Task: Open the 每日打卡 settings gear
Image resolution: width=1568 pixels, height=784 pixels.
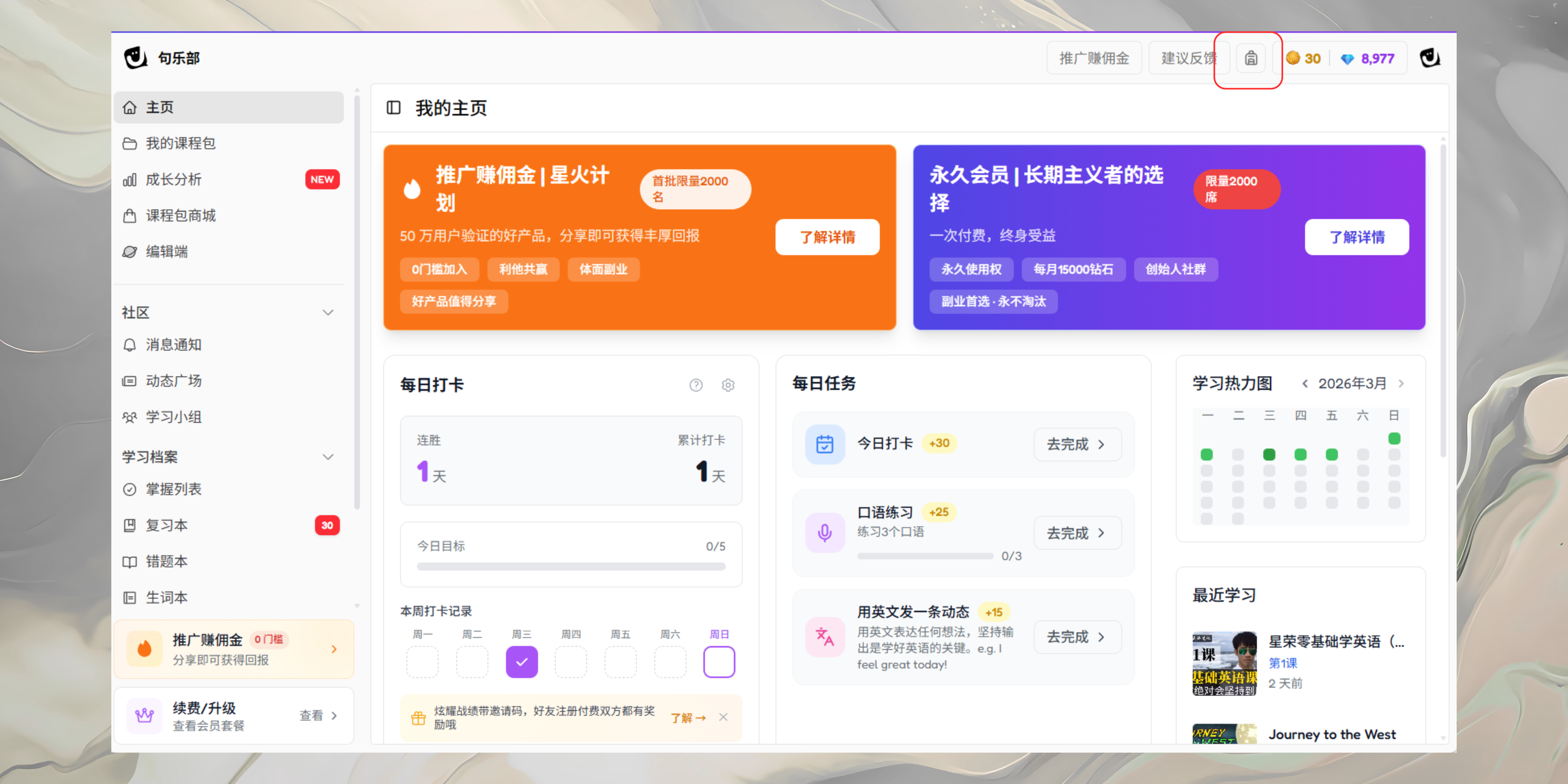Action: pyautogui.click(x=727, y=385)
